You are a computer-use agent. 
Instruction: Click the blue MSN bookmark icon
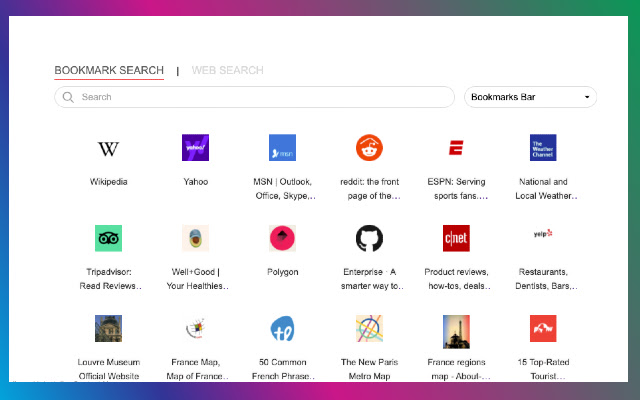coord(282,148)
